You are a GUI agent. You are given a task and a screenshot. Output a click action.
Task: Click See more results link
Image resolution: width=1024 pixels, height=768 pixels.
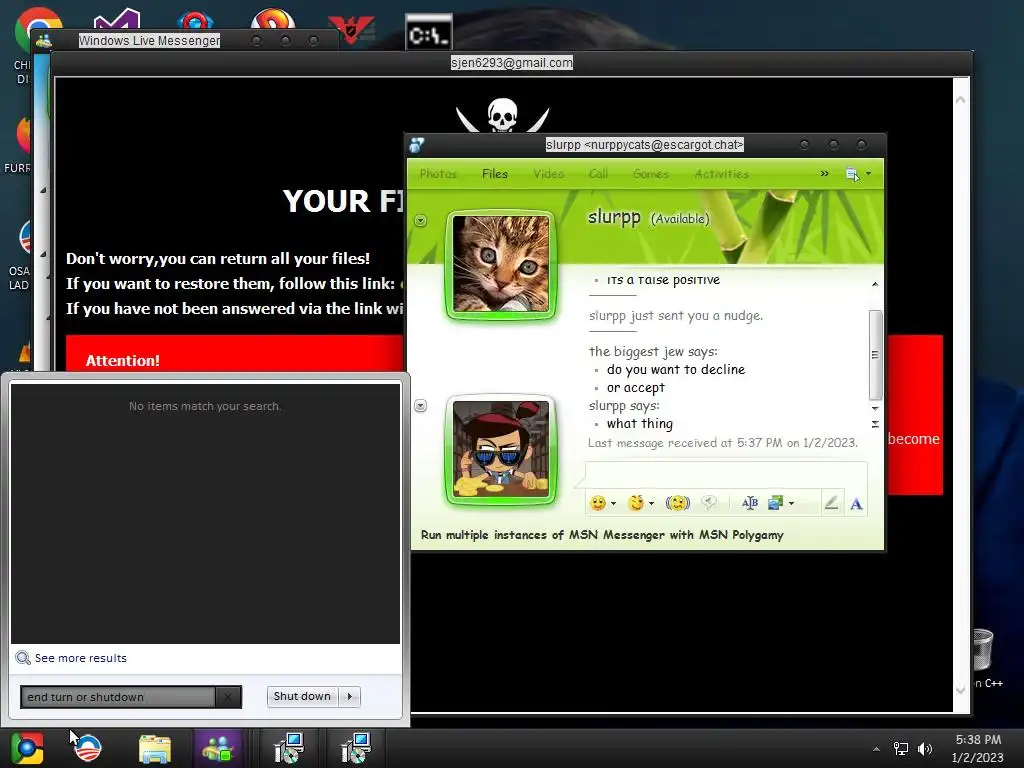click(x=80, y=658)
